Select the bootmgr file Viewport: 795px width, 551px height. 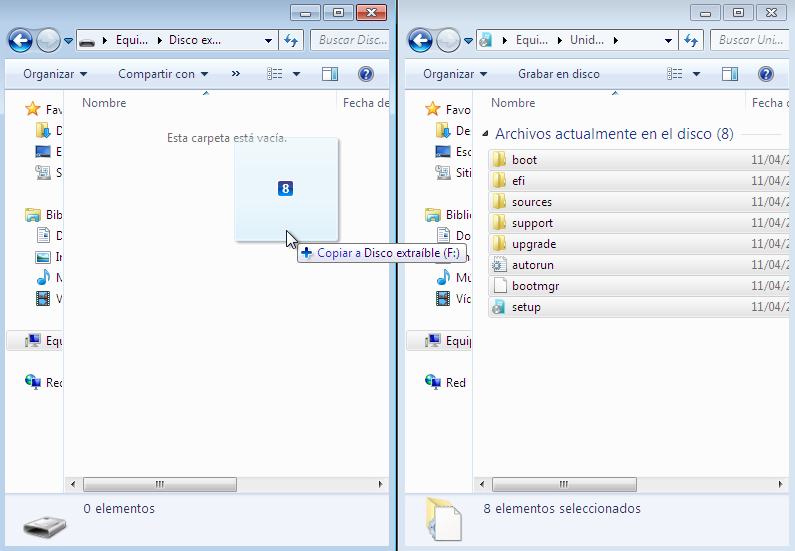pos(535,286)
